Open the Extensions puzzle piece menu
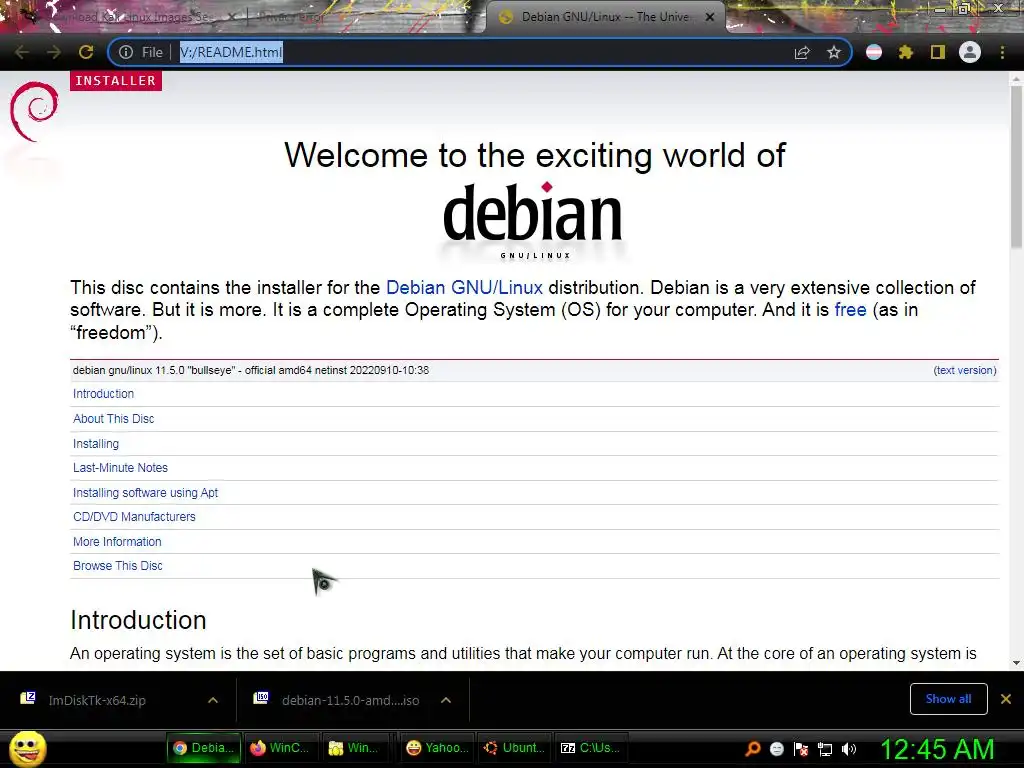The image size is (1024, 768). (906, 52)
